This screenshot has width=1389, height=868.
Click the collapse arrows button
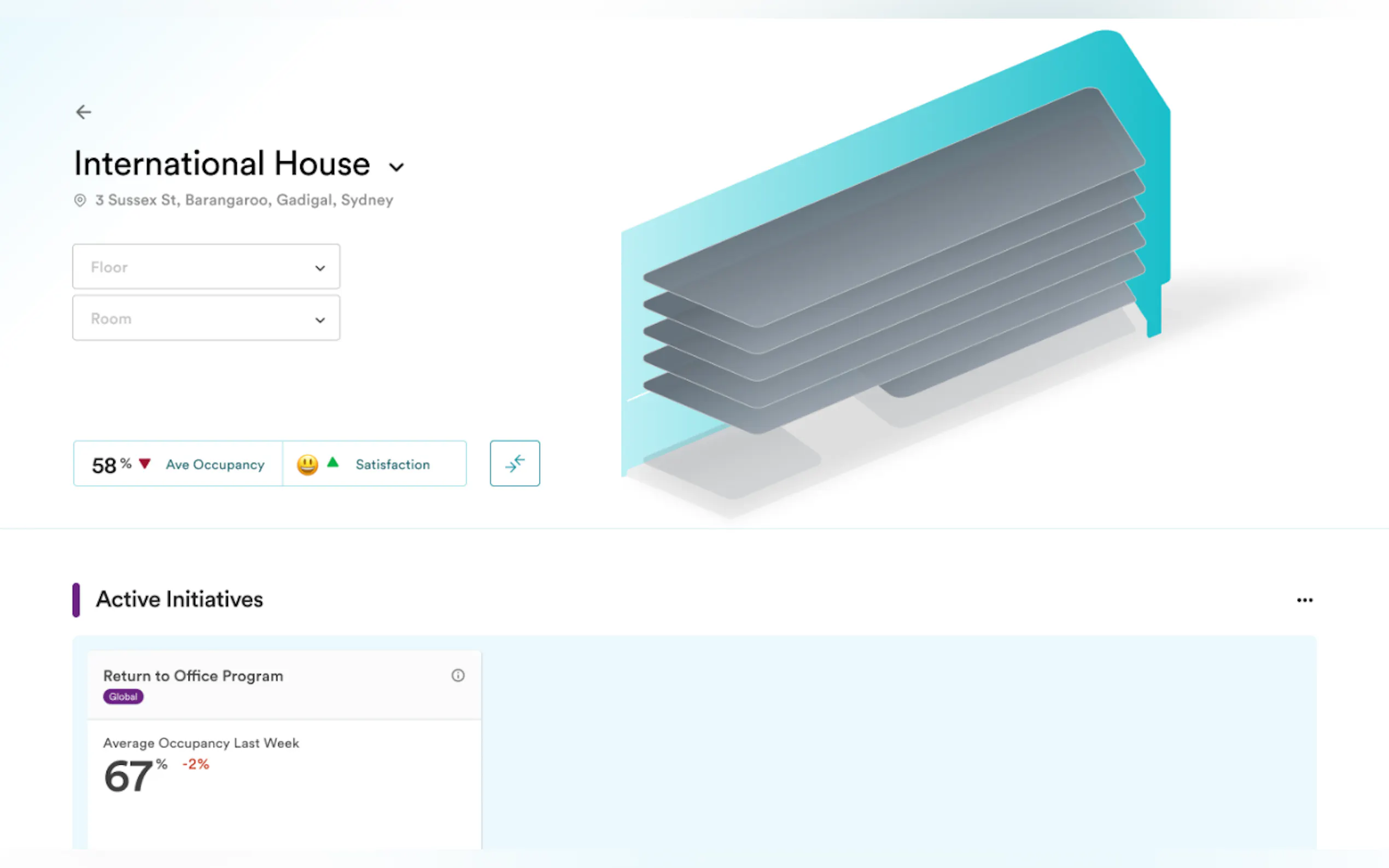[515, 464]
